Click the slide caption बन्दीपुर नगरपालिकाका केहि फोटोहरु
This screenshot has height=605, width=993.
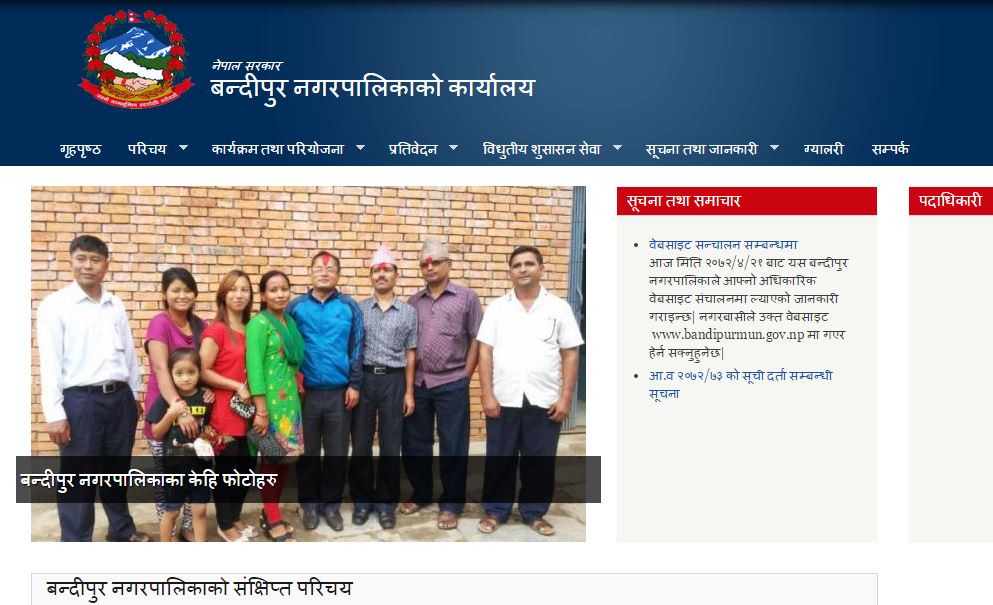[149, 480]
